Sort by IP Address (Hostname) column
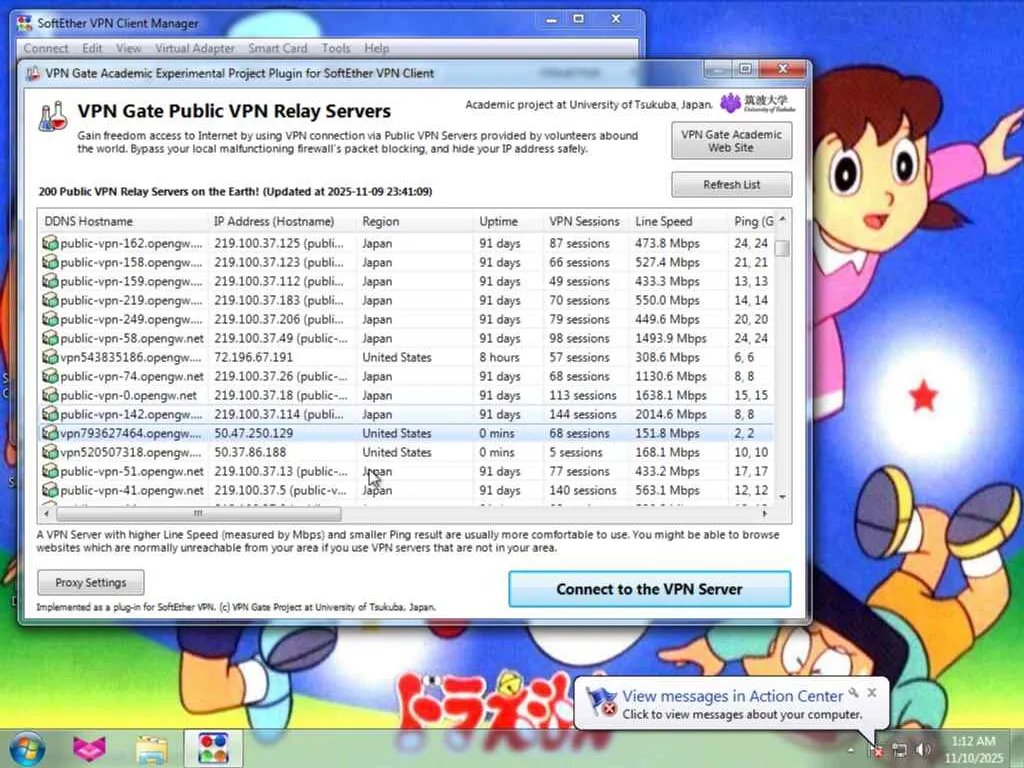Viewport: 1024px width, 768px height. (282, 221)
